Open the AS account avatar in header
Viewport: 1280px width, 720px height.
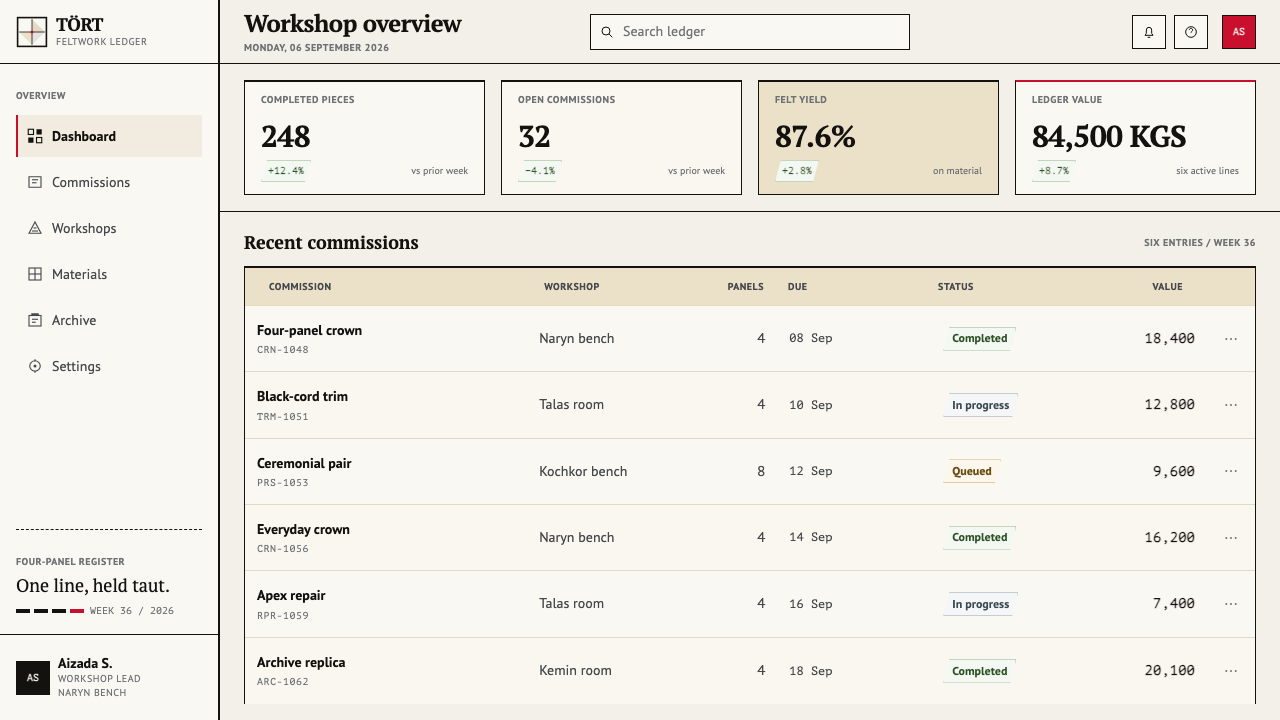click(1239, 32)
